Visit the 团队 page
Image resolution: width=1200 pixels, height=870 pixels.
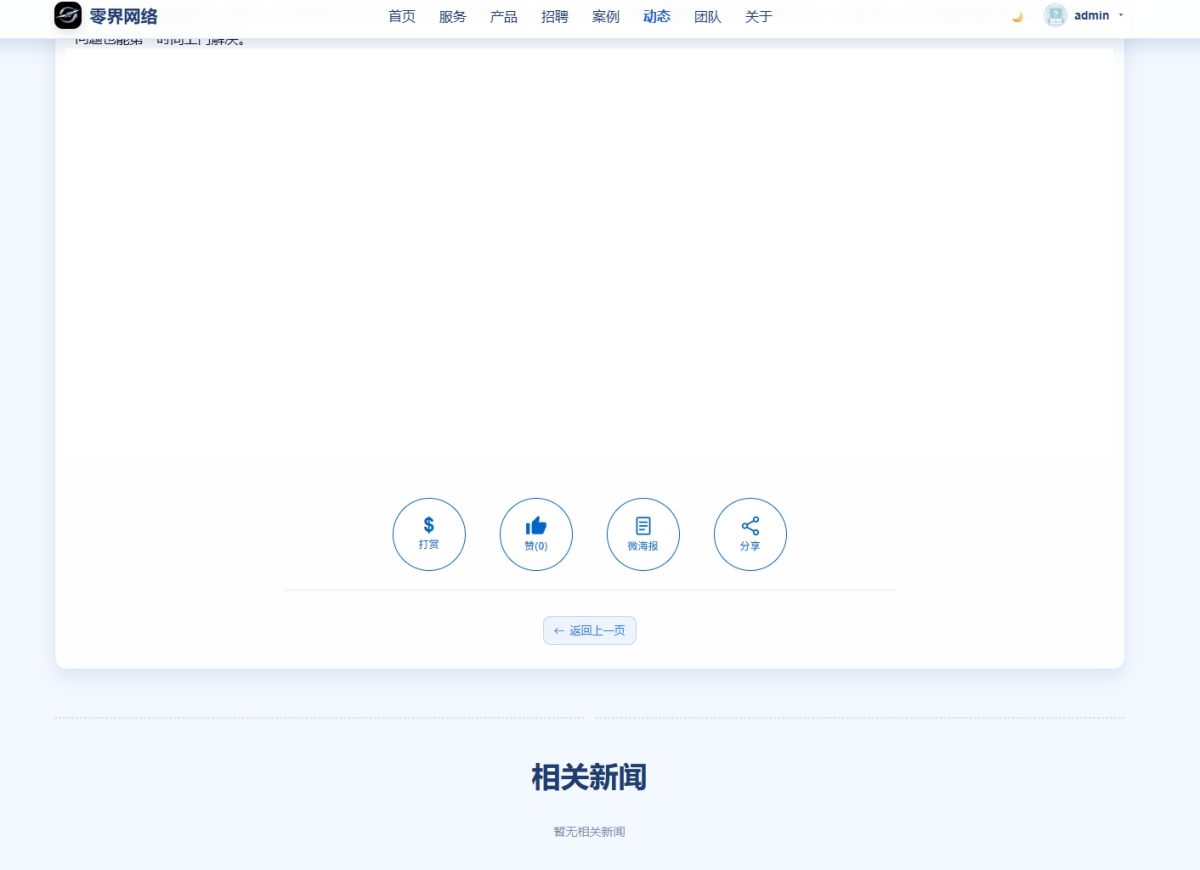(x=708, y=17)
